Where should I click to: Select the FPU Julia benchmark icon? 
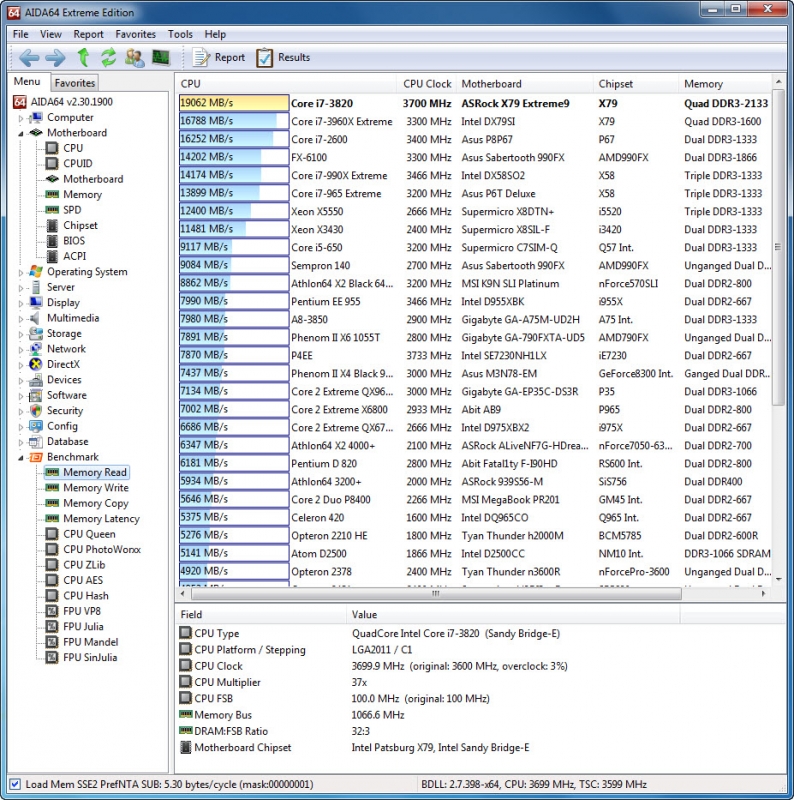click(x=52, y=627)
